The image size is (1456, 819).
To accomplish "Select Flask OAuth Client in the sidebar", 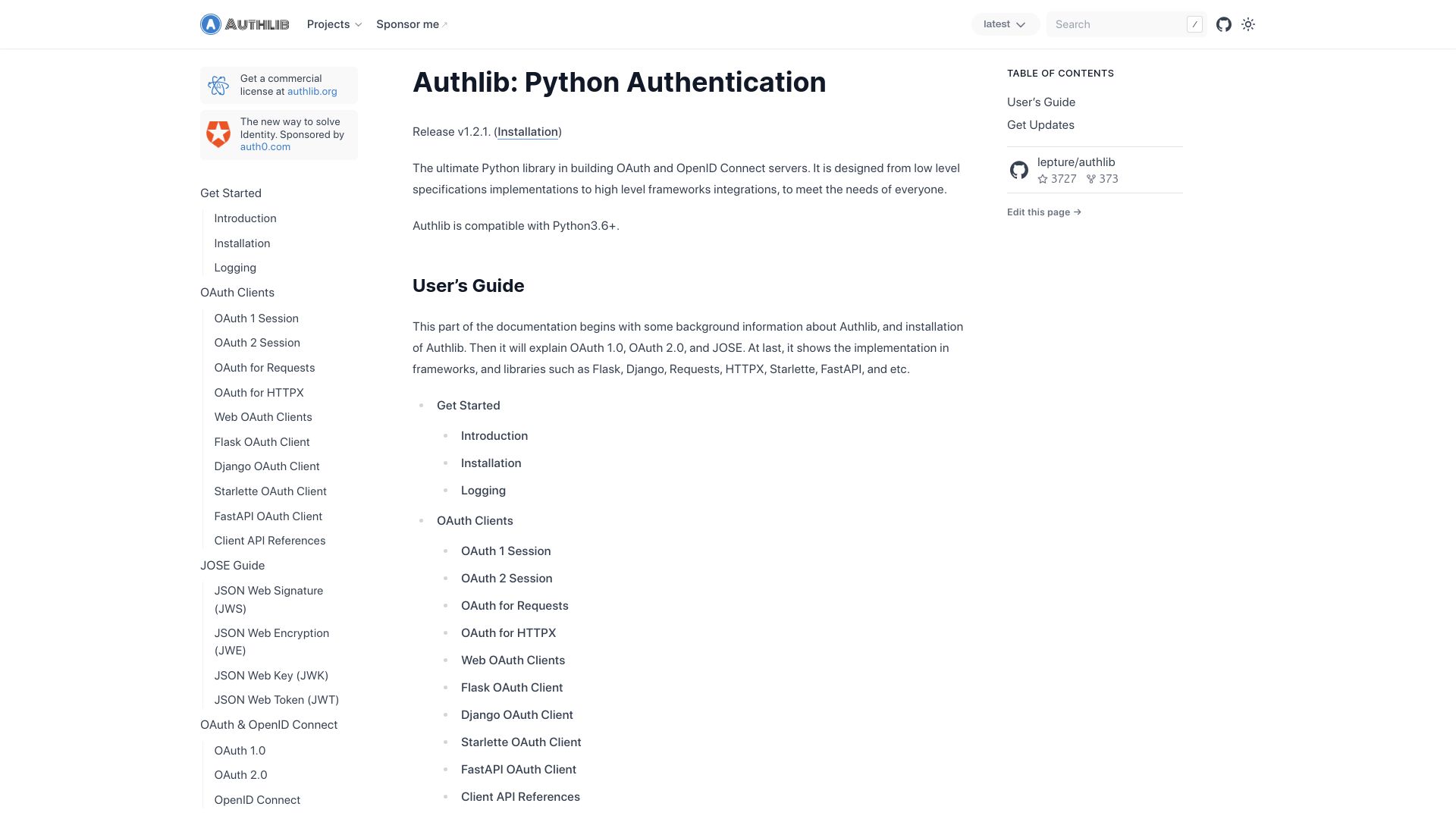I will click(x=262, y=442).
